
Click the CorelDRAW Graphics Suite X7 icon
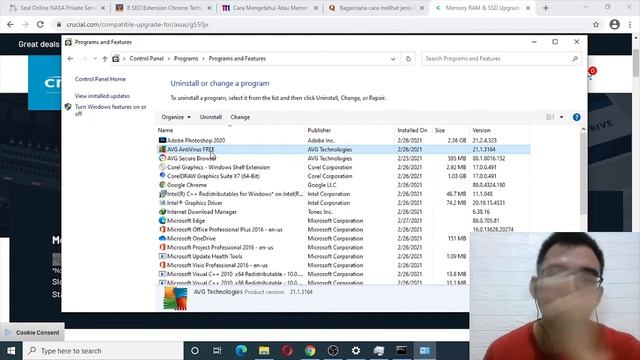162,176
